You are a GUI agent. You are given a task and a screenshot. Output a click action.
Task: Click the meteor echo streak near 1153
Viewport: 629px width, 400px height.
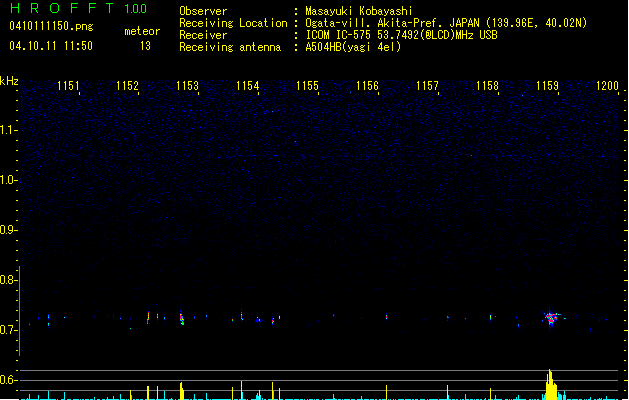point(182,317)
